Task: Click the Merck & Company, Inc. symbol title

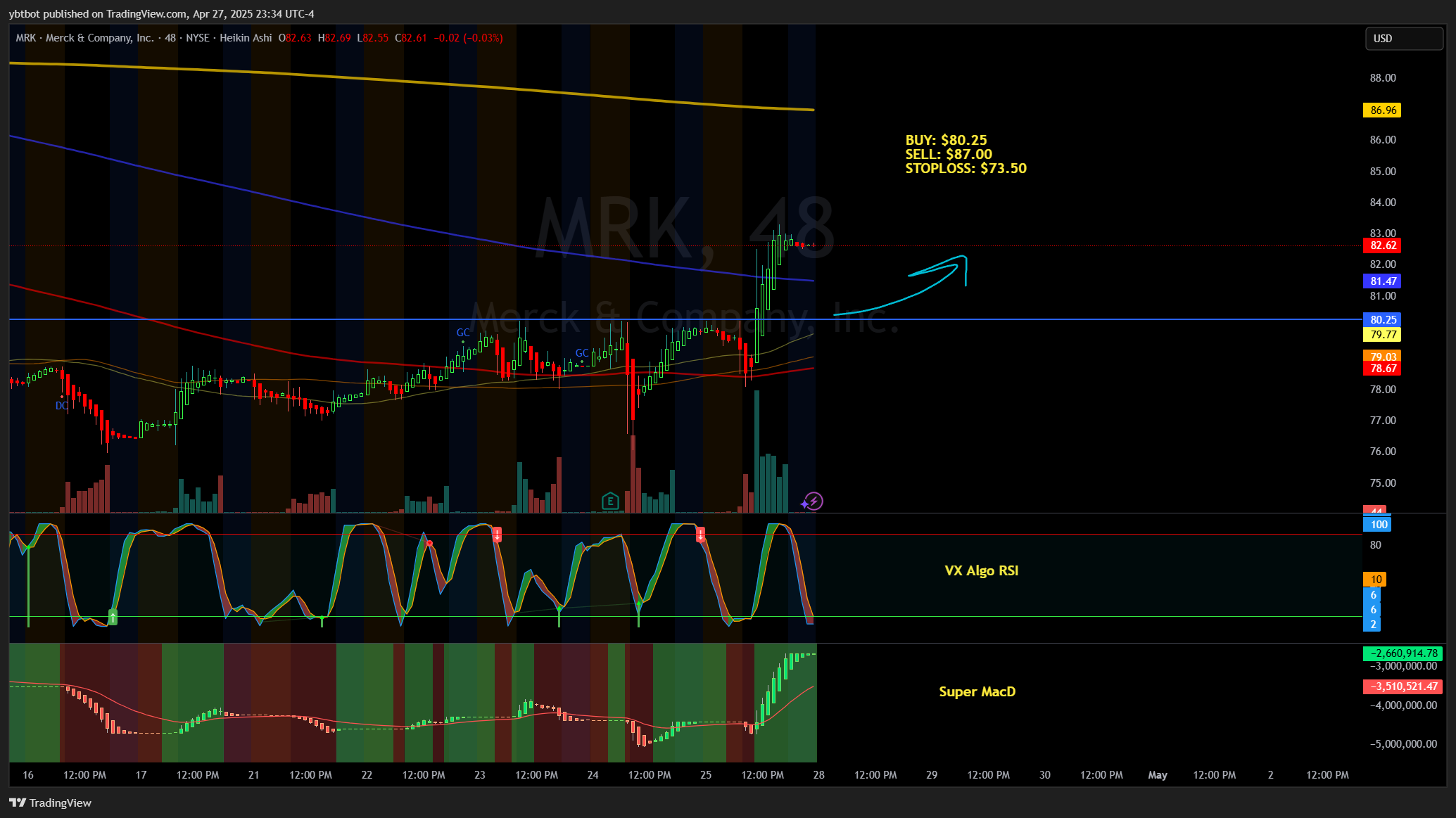Action: pos(99,38)
